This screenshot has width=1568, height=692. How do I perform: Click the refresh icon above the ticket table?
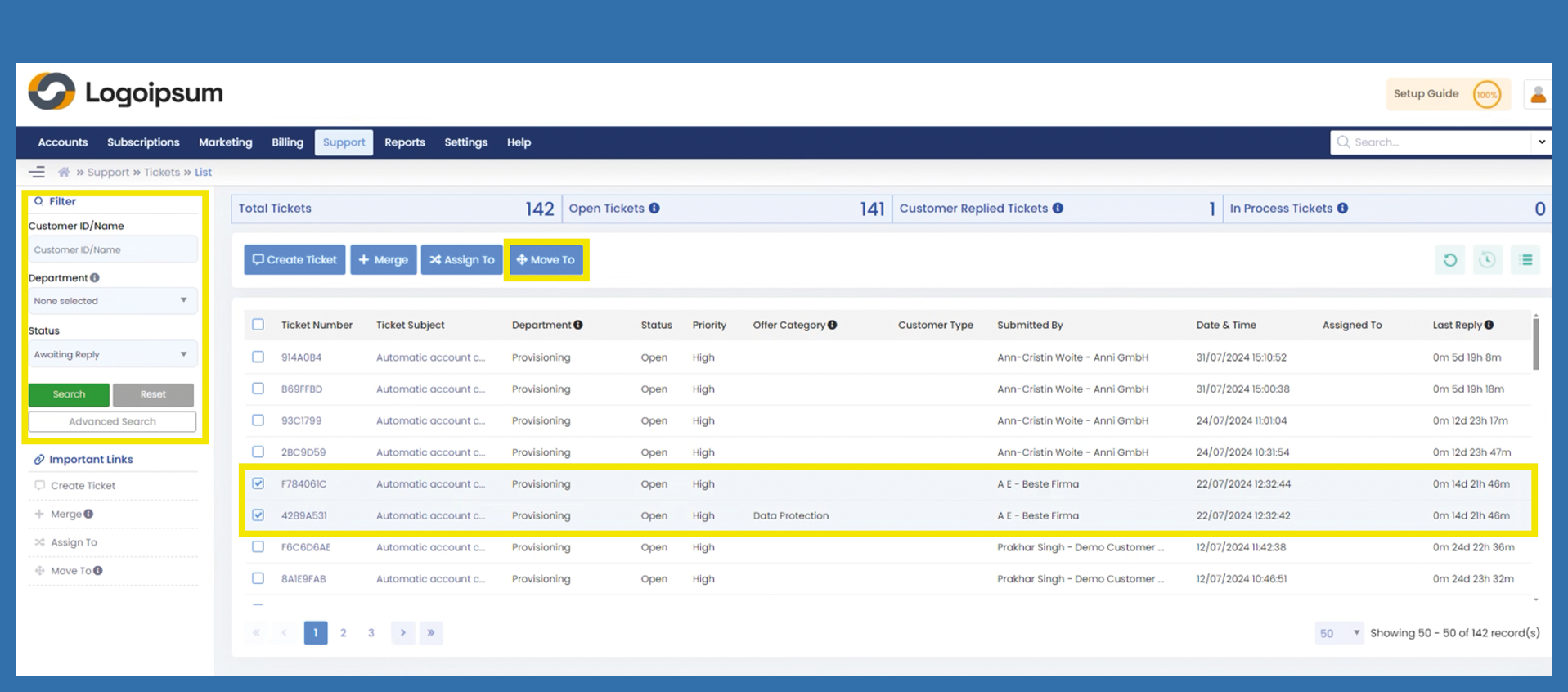[1449, 260]
